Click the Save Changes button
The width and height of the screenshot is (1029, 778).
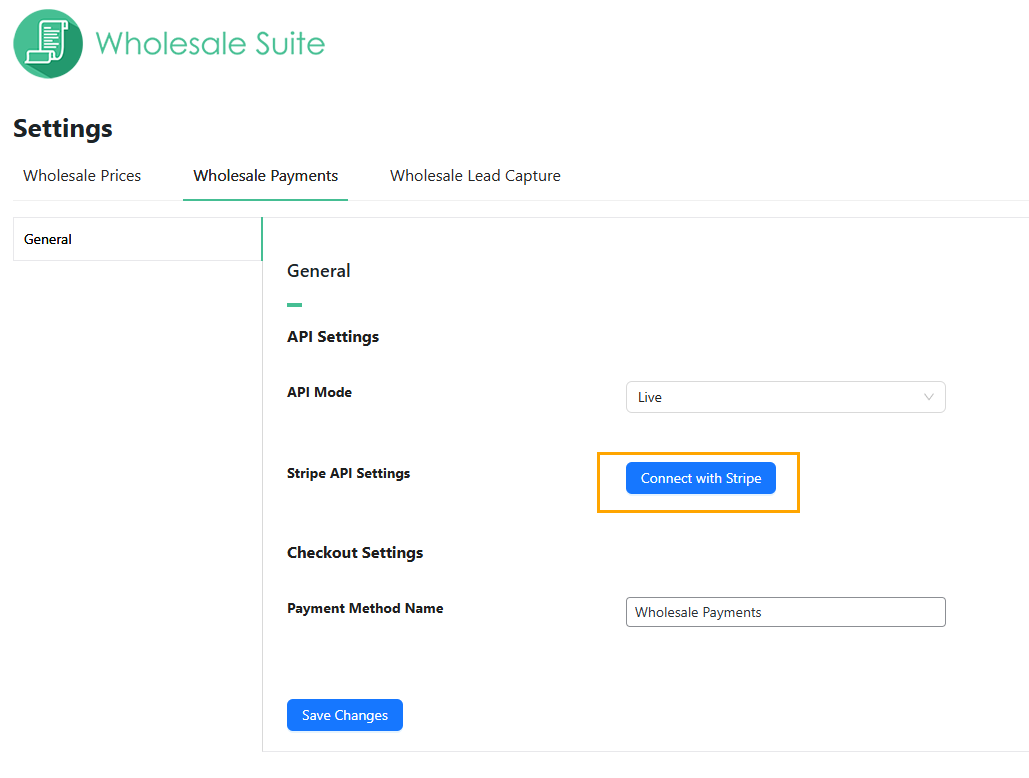(345, 715)
